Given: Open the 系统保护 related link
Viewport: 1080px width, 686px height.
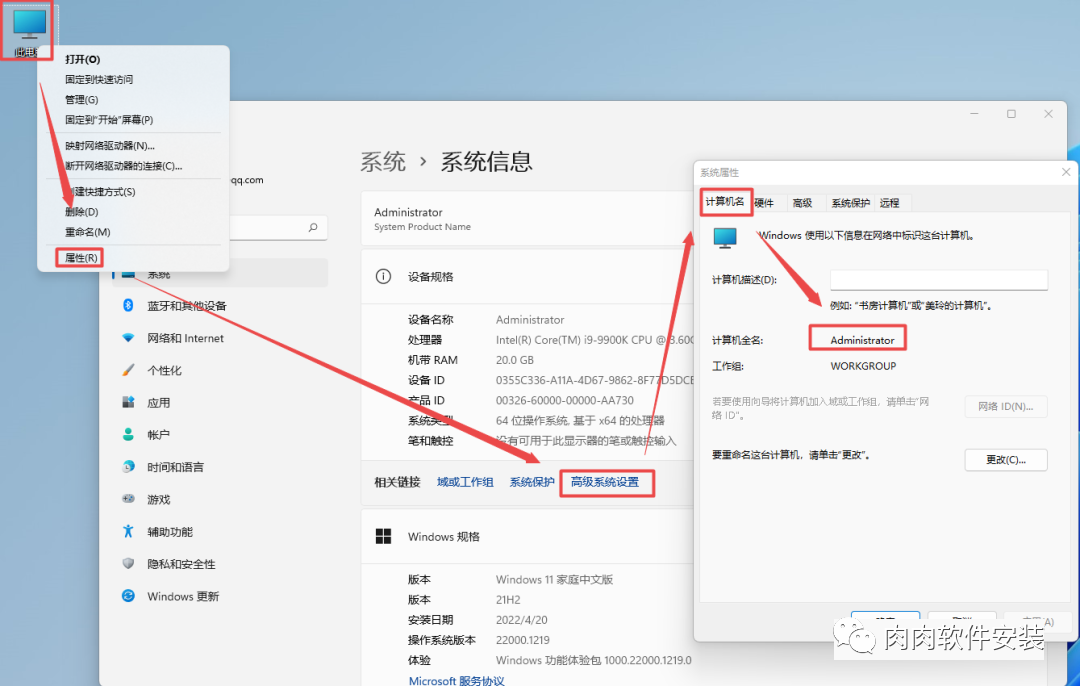Looking at the screenshot, I should (x=532, y=482).
